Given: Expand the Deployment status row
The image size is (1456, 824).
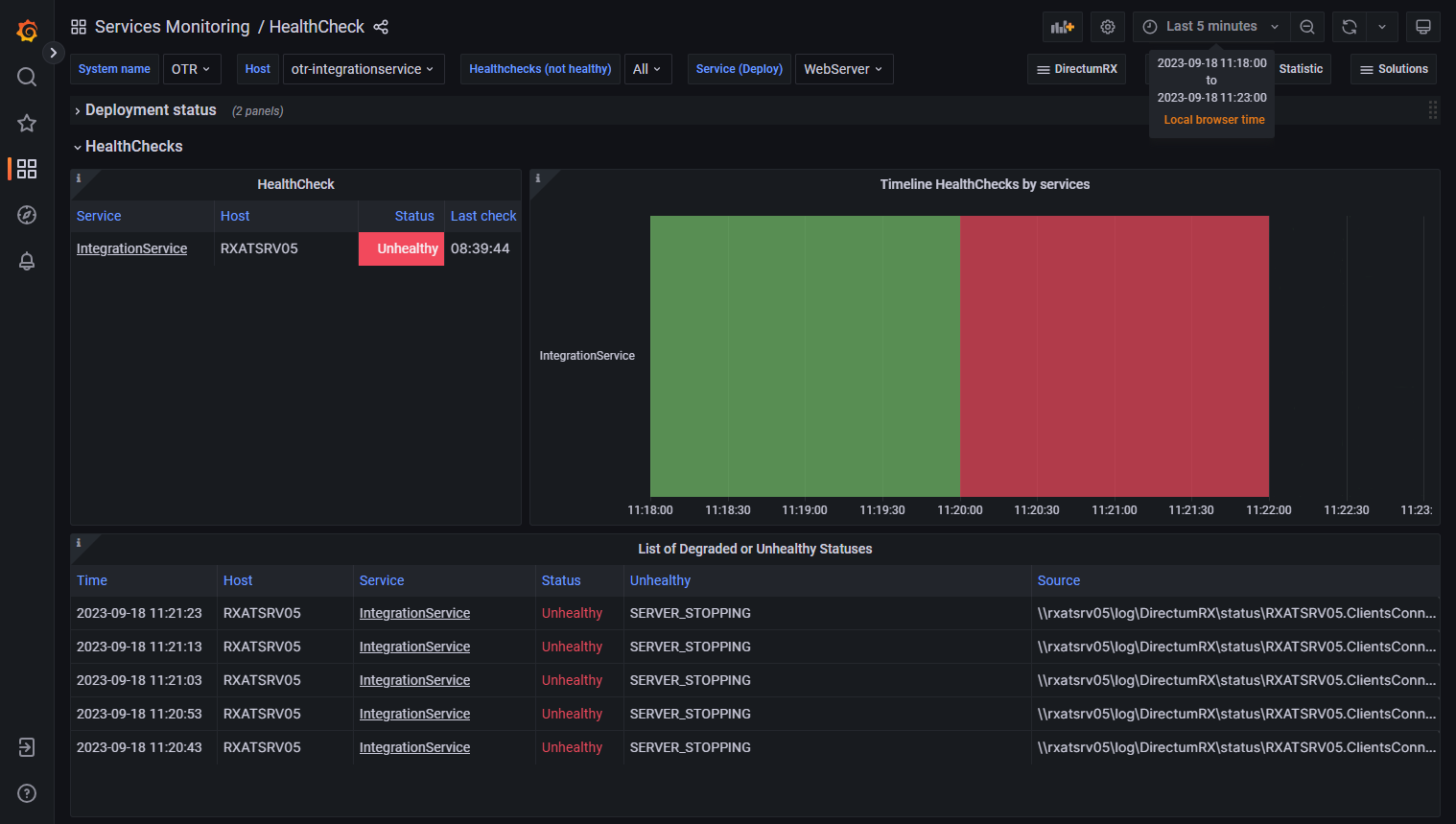Looking at the screenshot, I should click(150, 110).
